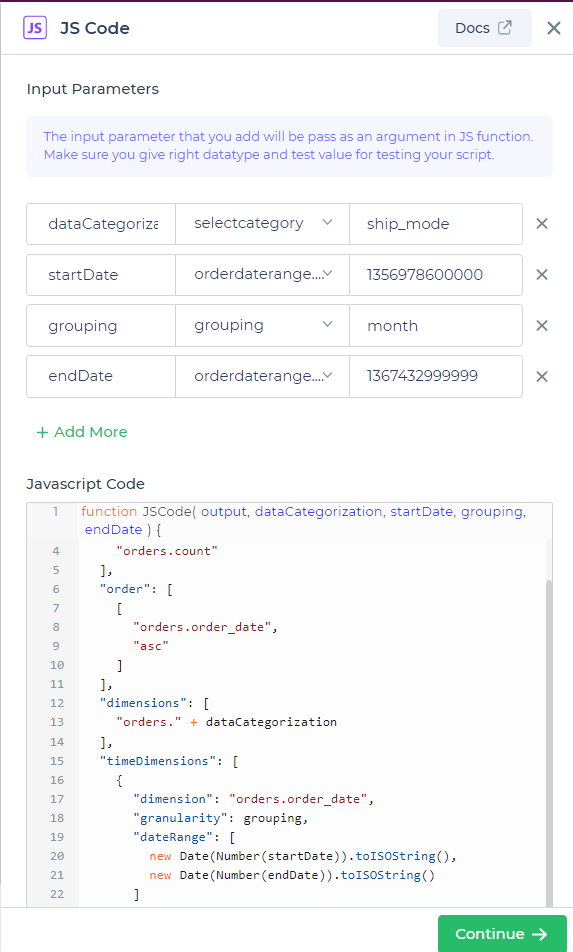The width and height of the screenshot is (573, 952).
Task: Click the "dimensions": [ code line
Action: click(155, 703)
